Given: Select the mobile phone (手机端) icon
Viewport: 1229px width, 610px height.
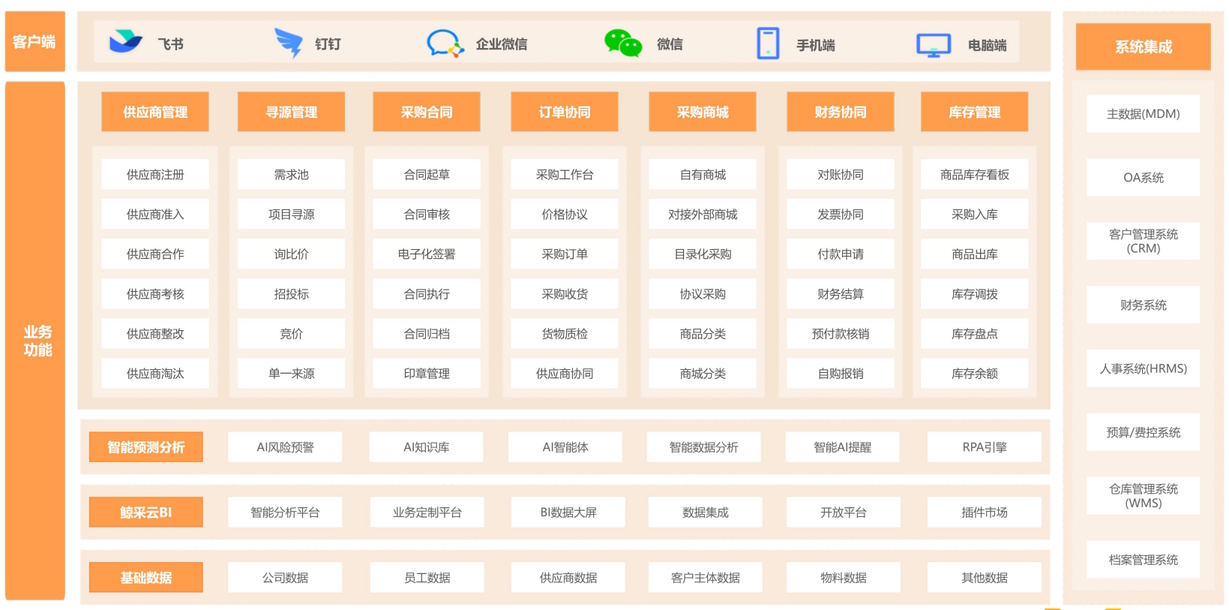Looking at the screenshot, I should point(768,44).
